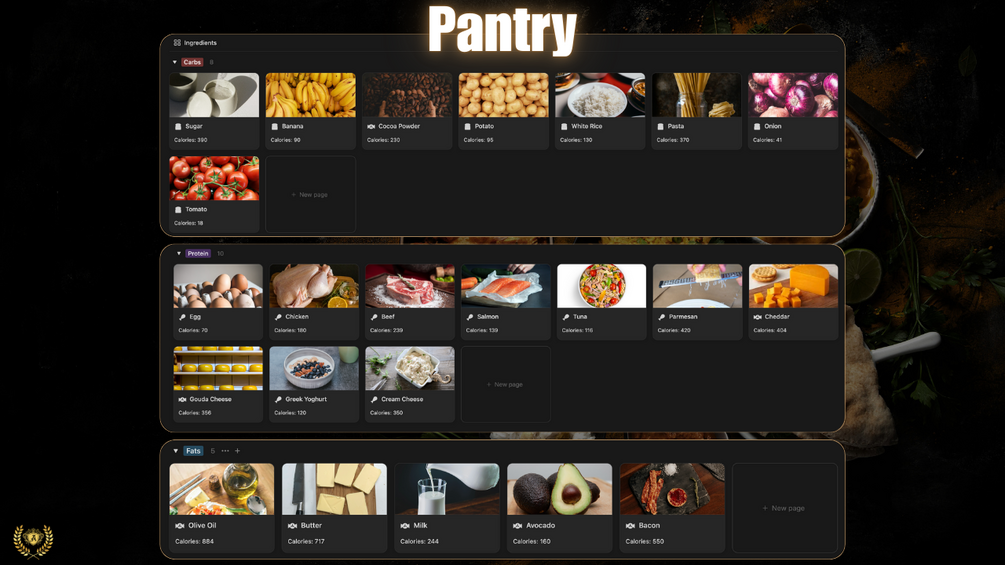Click the laurel crest logo
The width and height of the screenshot is (1005, 565).
click(x=33, y=541)
